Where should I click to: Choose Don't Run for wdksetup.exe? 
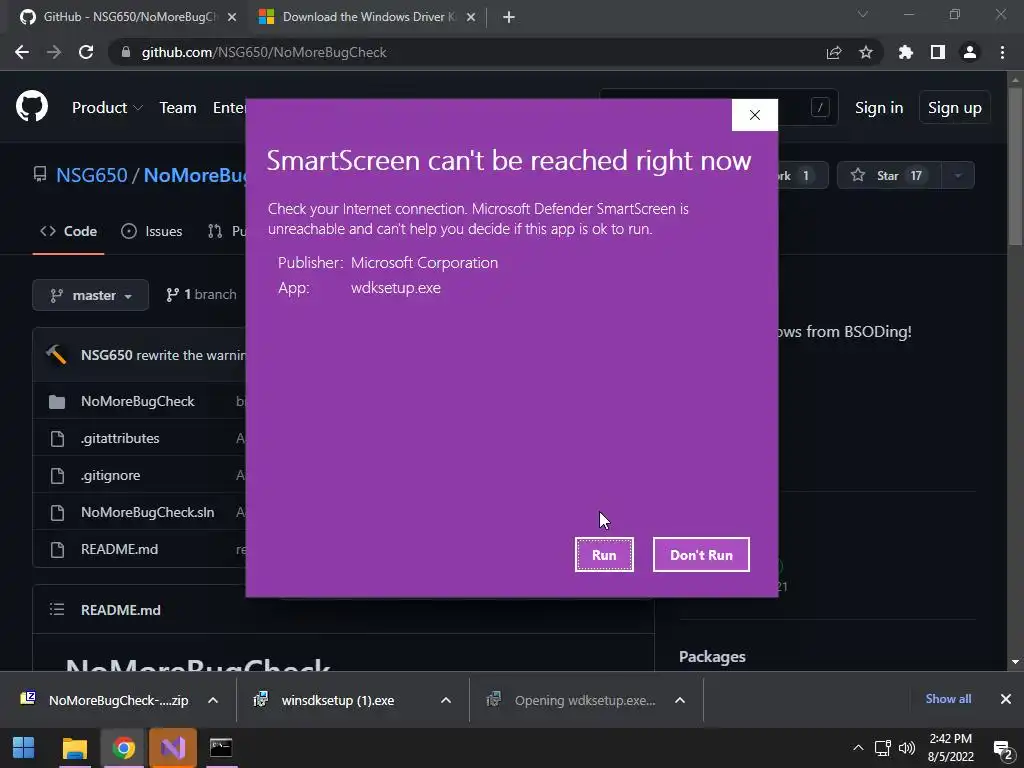tap(701, 554)
